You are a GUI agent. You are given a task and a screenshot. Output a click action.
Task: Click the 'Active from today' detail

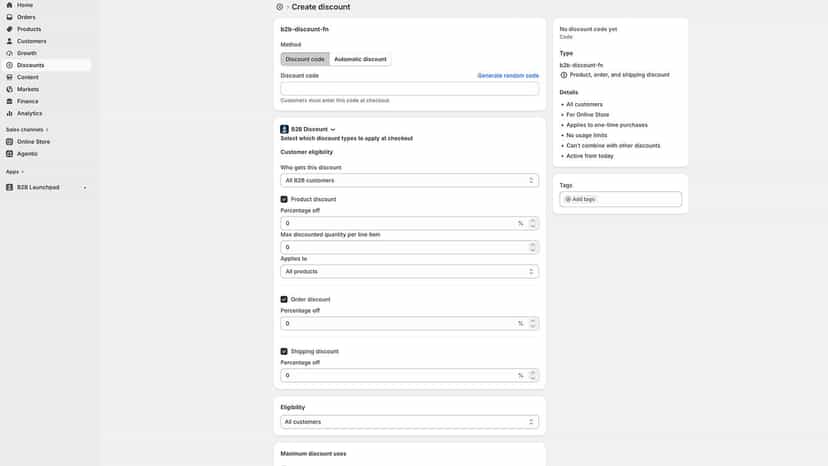click(x=590, y=156)
